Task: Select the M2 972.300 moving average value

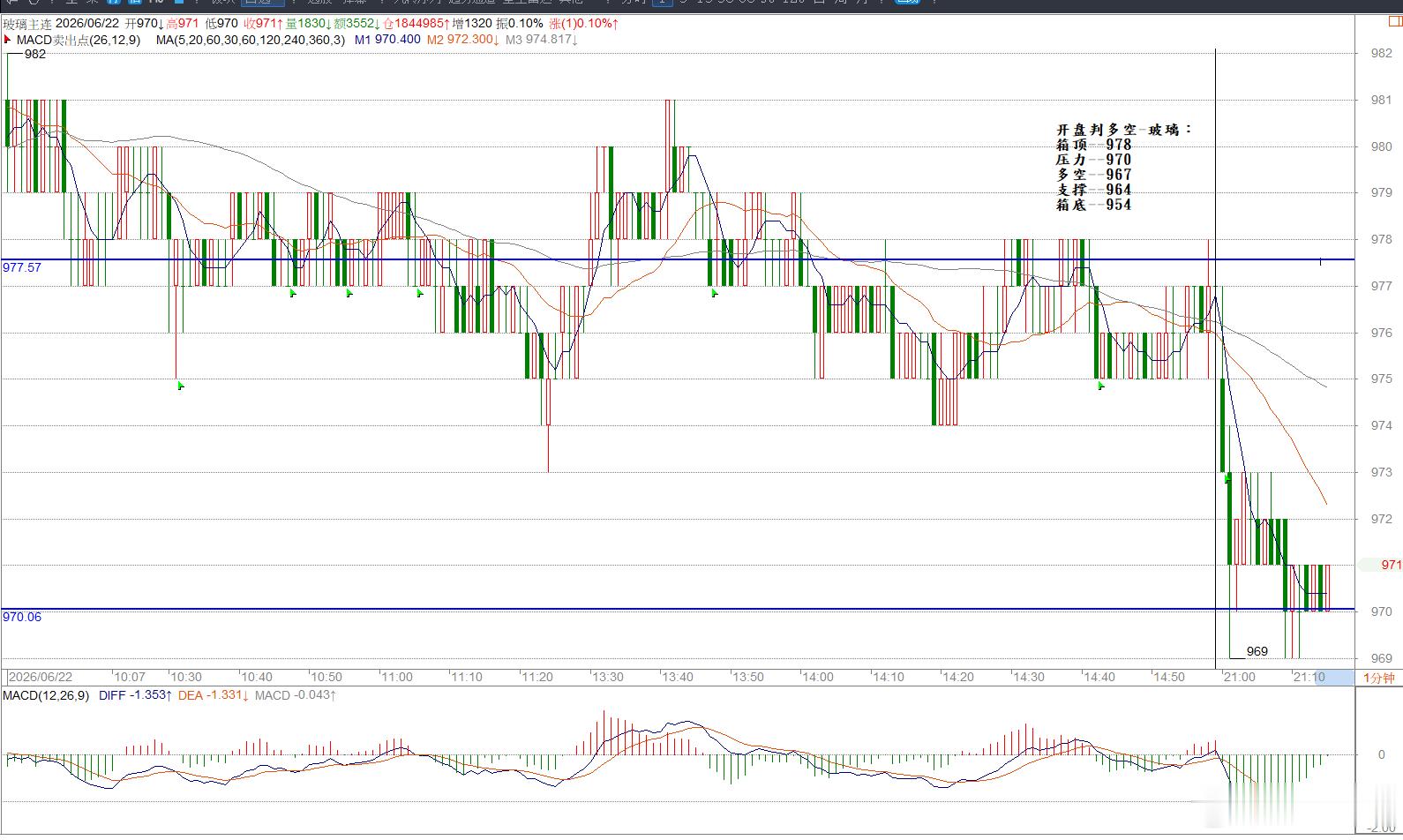Action: (x=462, y=40)
